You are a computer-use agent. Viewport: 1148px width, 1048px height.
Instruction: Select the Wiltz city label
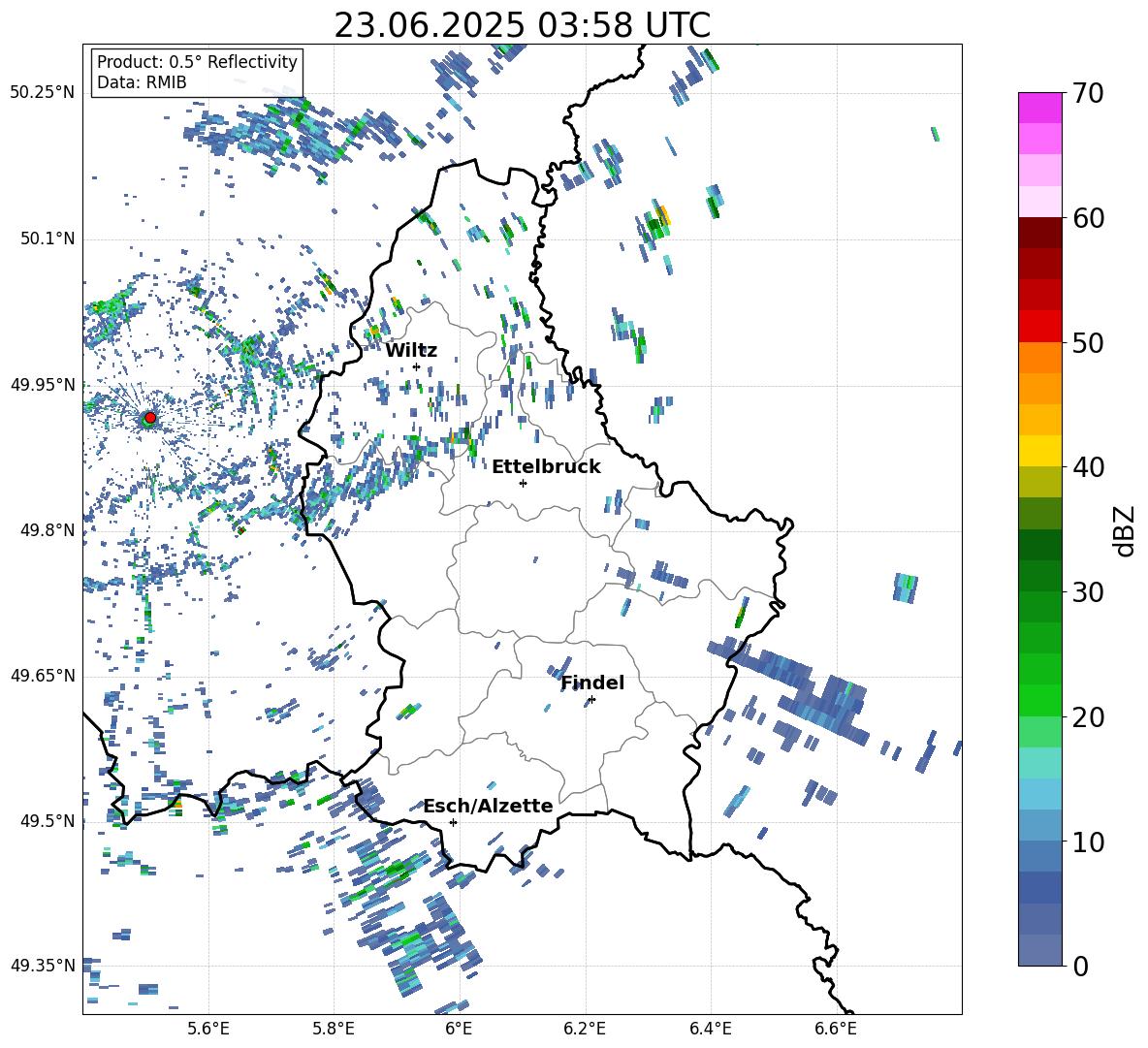coord(411,351)
